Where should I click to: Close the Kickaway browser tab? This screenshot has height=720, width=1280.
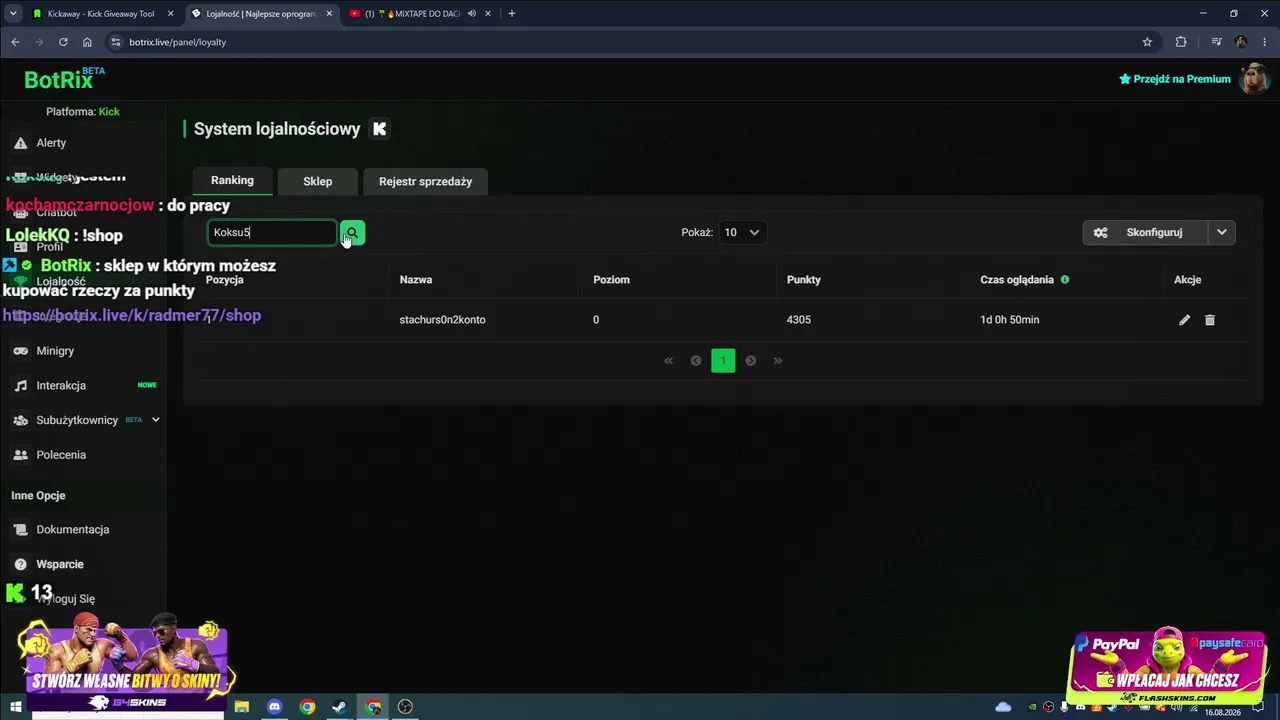170,14
